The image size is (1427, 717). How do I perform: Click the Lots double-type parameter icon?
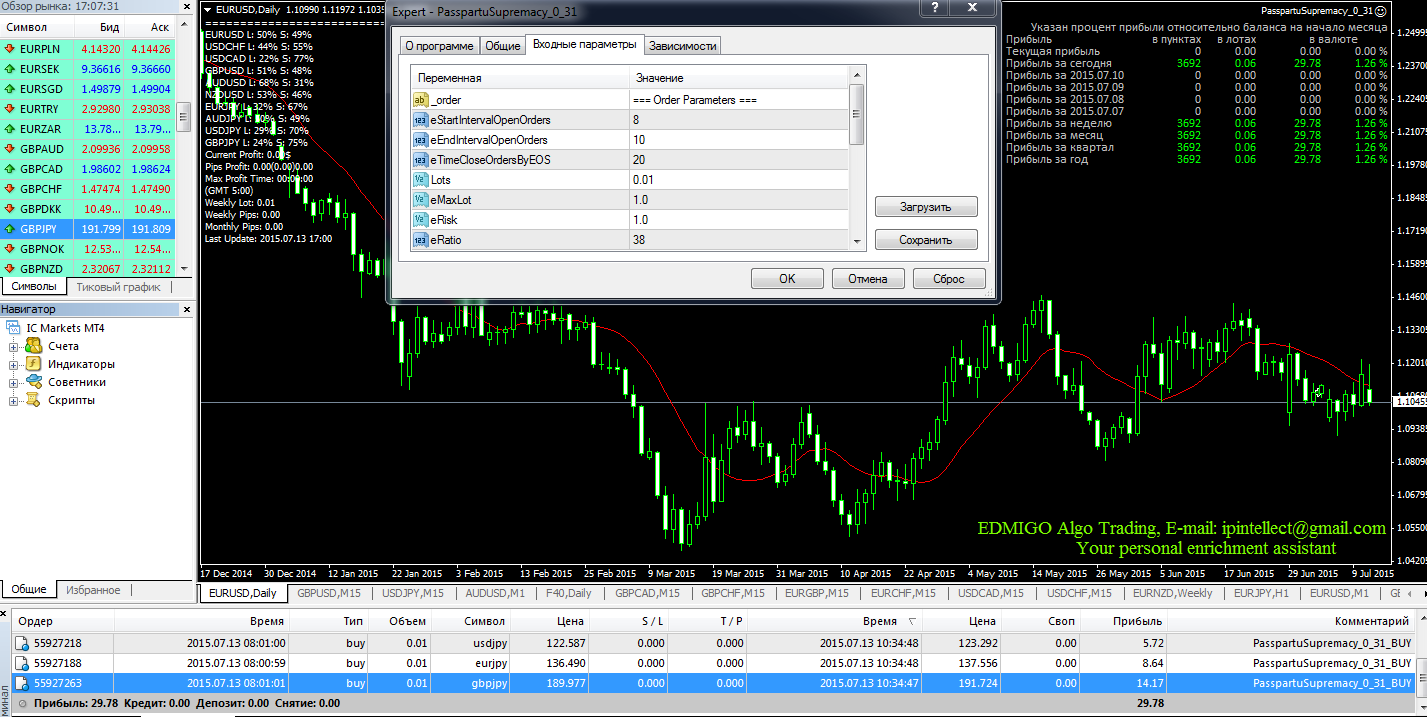(x=420, y=180)
